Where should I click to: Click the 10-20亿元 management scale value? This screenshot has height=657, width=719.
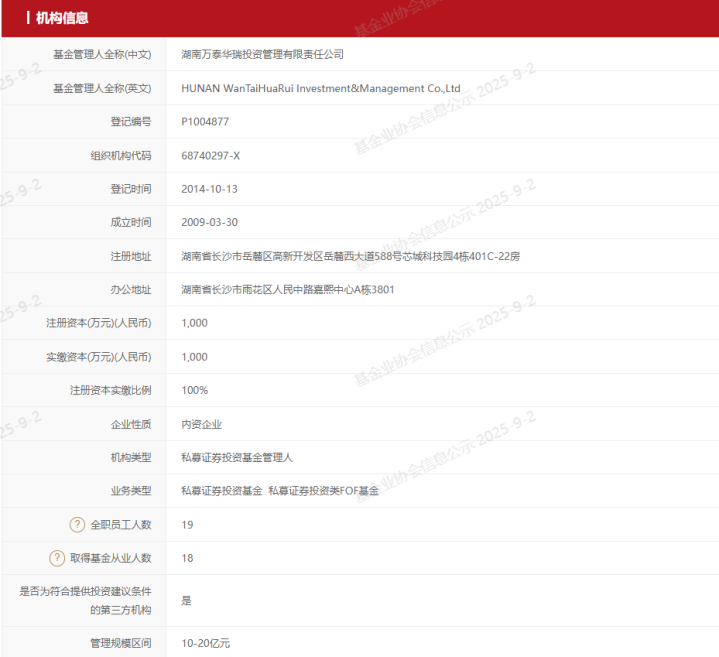tap(205, 644)
